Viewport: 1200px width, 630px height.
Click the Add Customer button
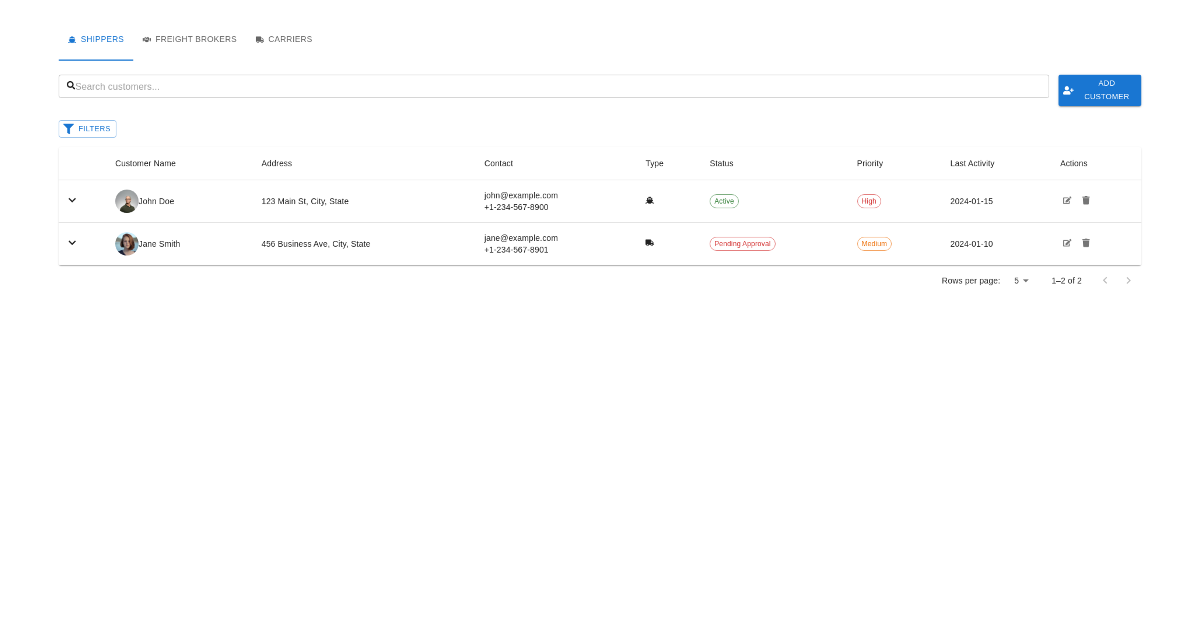pos(1099,89)
